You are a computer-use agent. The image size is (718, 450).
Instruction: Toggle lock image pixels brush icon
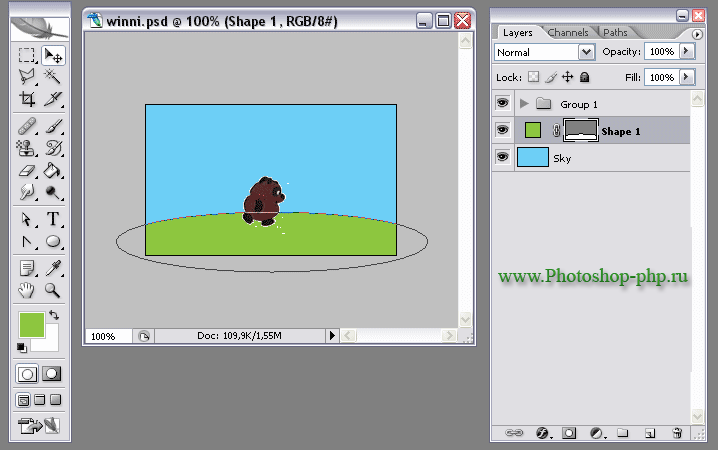click(551, 77)
